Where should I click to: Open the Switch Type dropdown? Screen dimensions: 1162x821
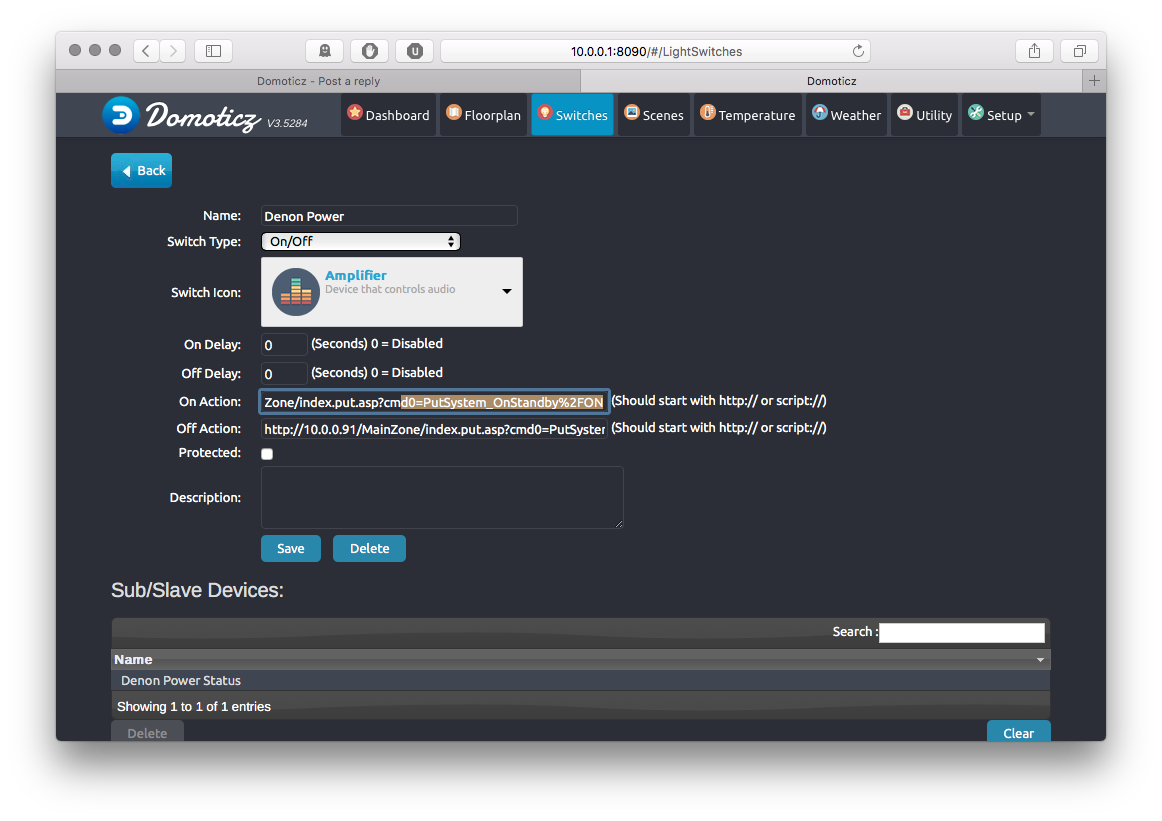(361, 242)
